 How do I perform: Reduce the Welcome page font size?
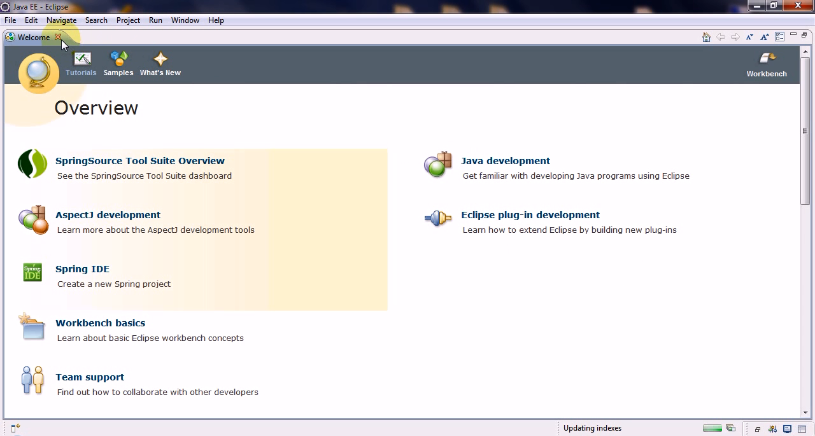750,37
